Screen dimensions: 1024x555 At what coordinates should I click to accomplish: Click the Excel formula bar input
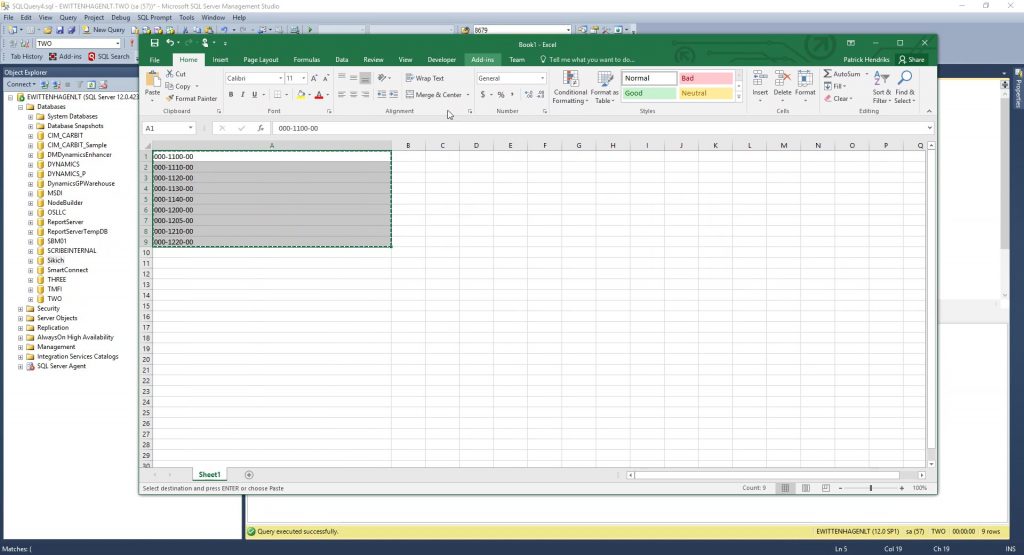(x=600, y=128)
